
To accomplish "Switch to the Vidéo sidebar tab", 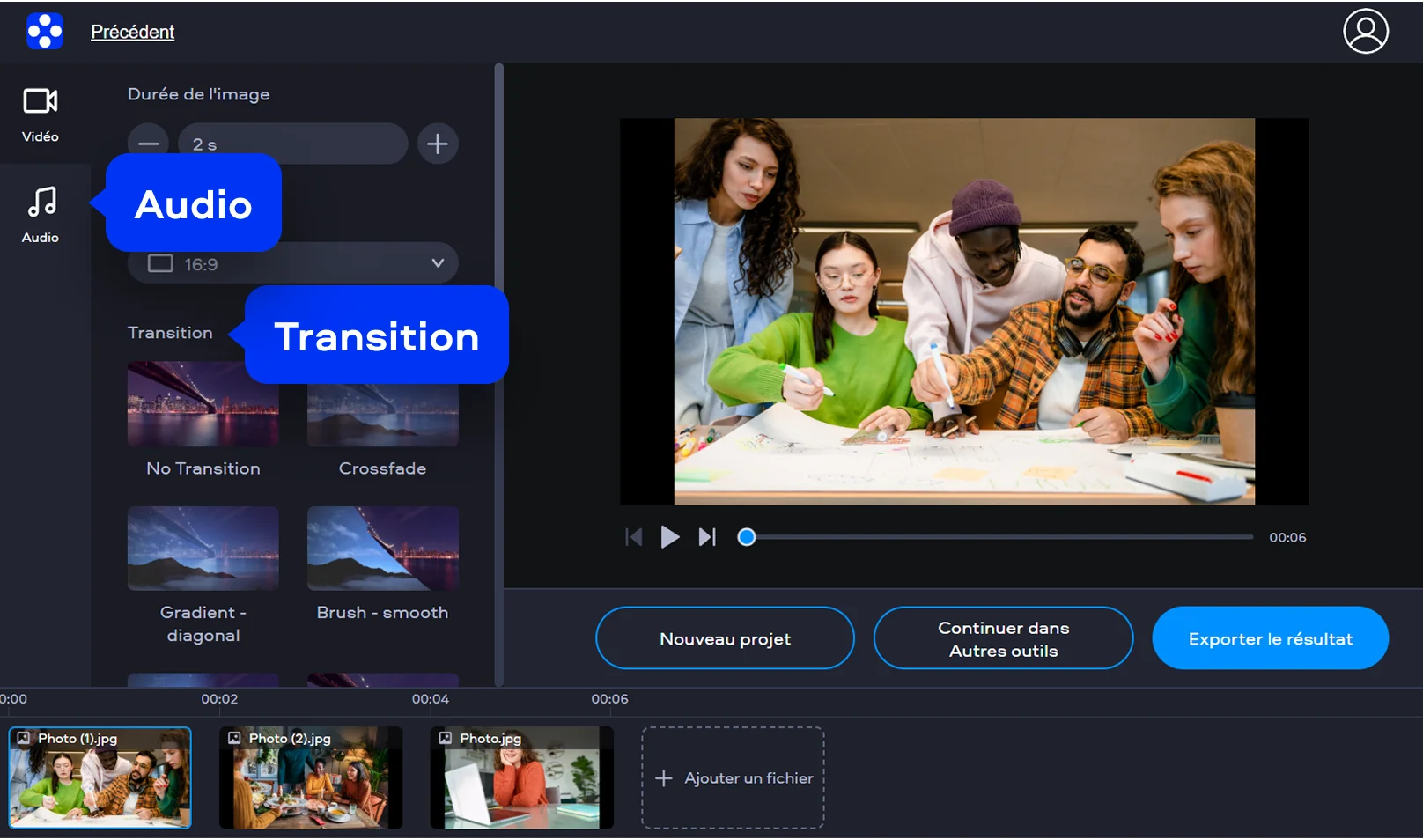I will point(41,114).
